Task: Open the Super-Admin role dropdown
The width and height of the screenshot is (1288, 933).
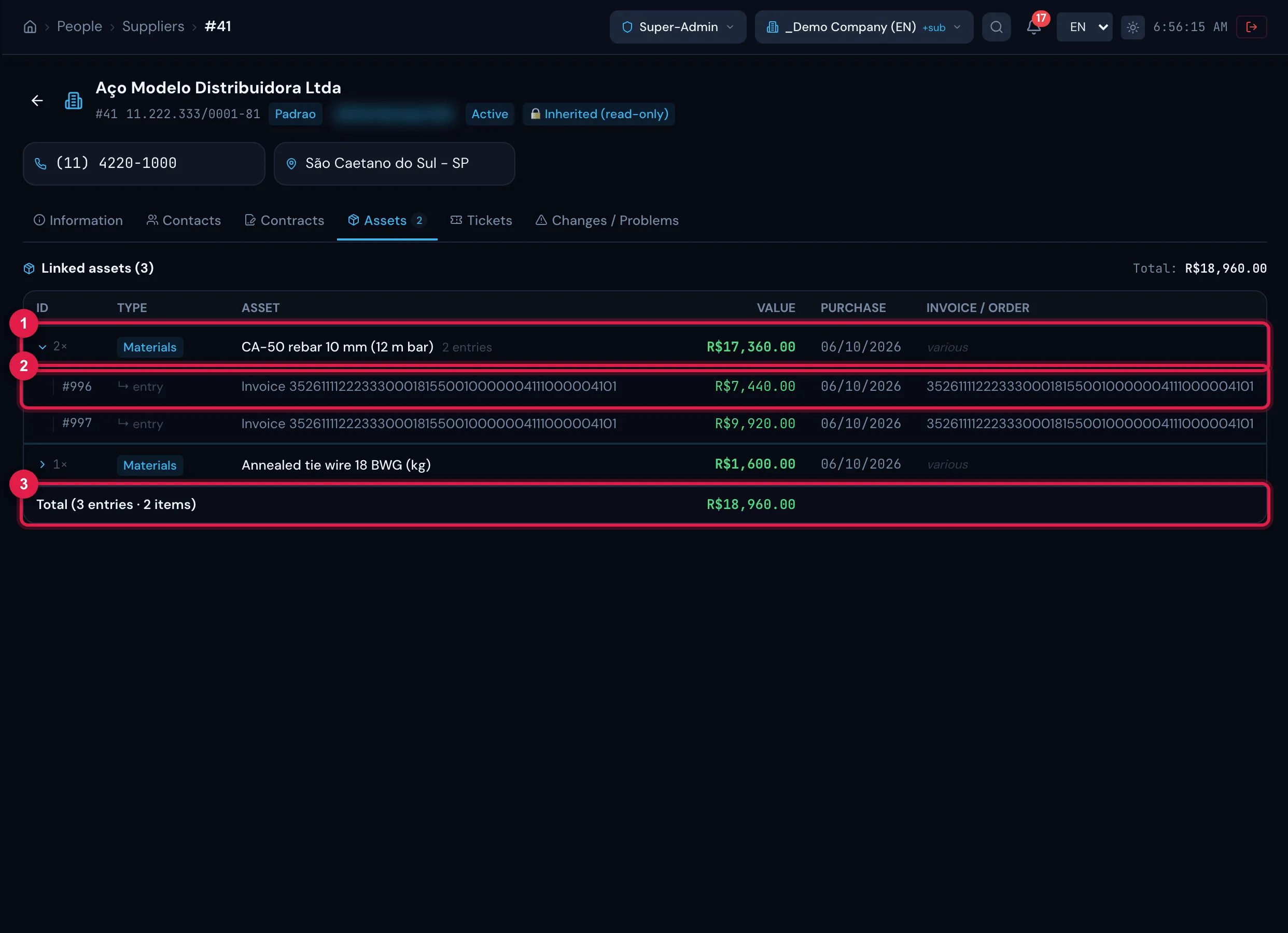Action: pyautogui.click(x=678, y=26)
